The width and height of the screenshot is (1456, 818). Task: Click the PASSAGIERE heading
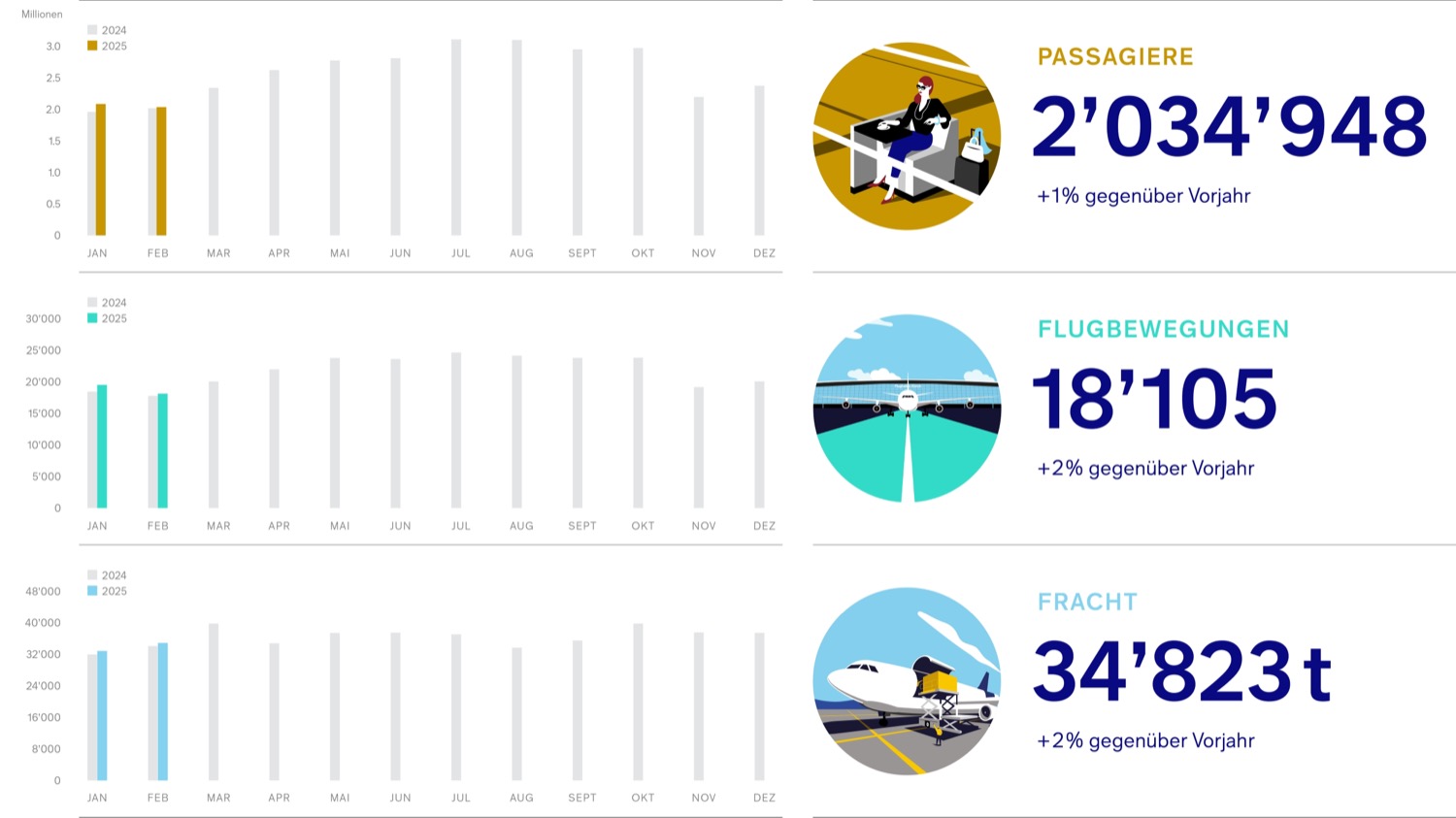[x=1115, y=56]
